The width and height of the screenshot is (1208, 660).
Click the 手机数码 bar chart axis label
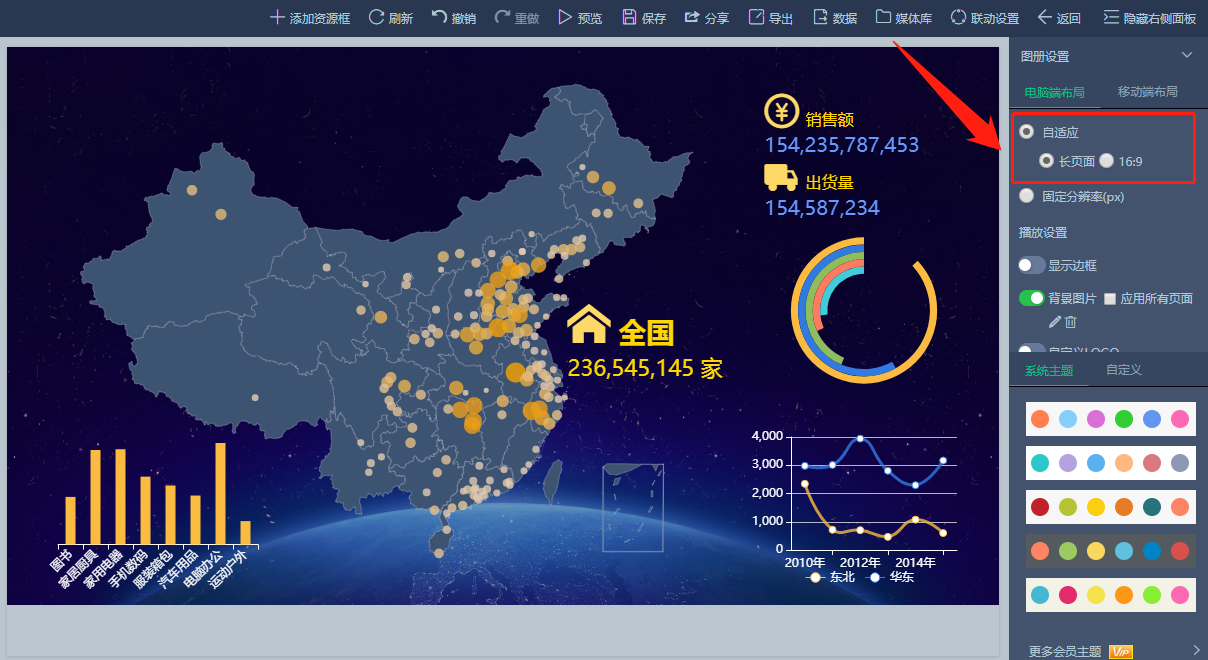128,569
